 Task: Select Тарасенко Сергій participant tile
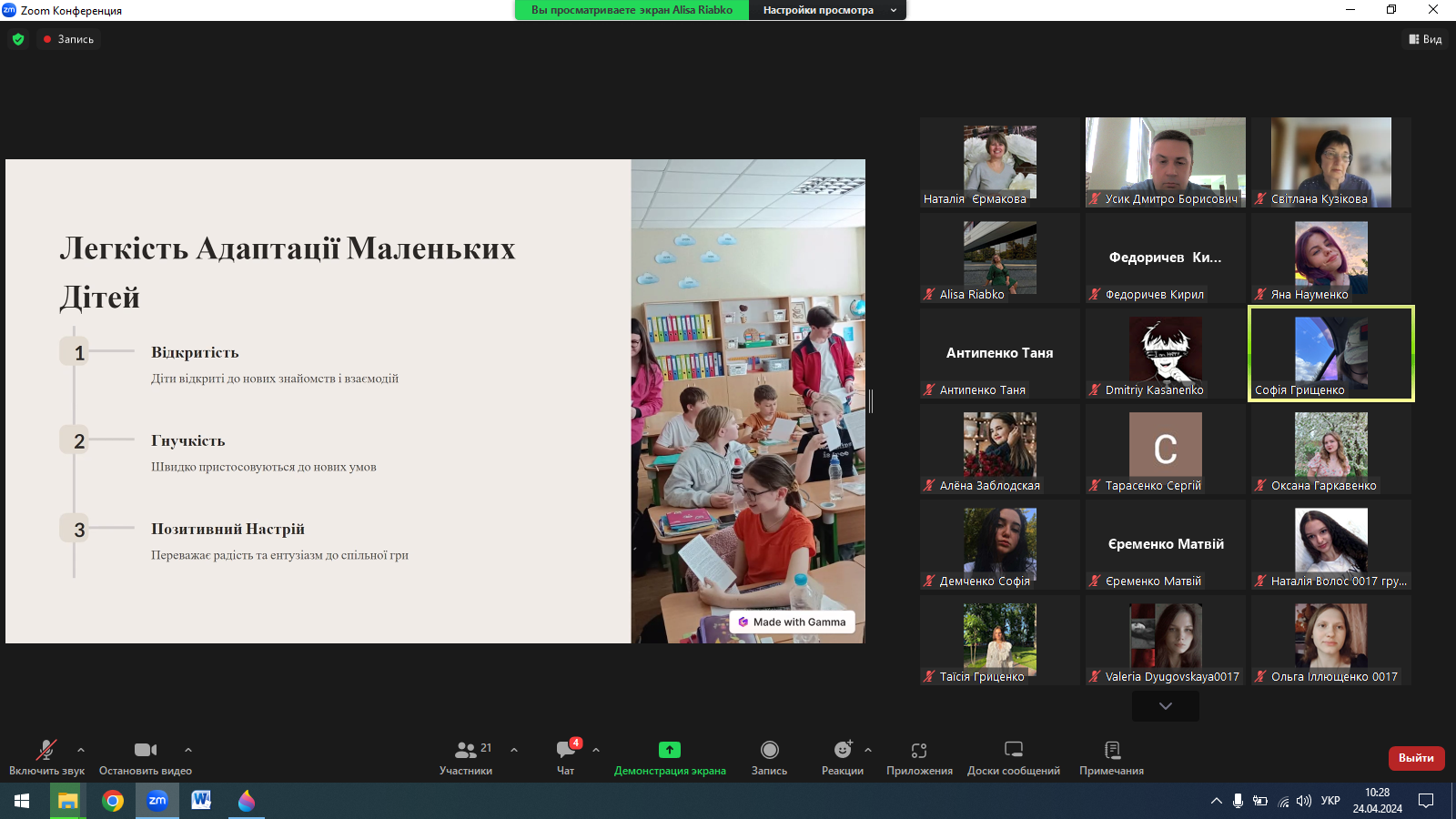[x=1166, y=449]
